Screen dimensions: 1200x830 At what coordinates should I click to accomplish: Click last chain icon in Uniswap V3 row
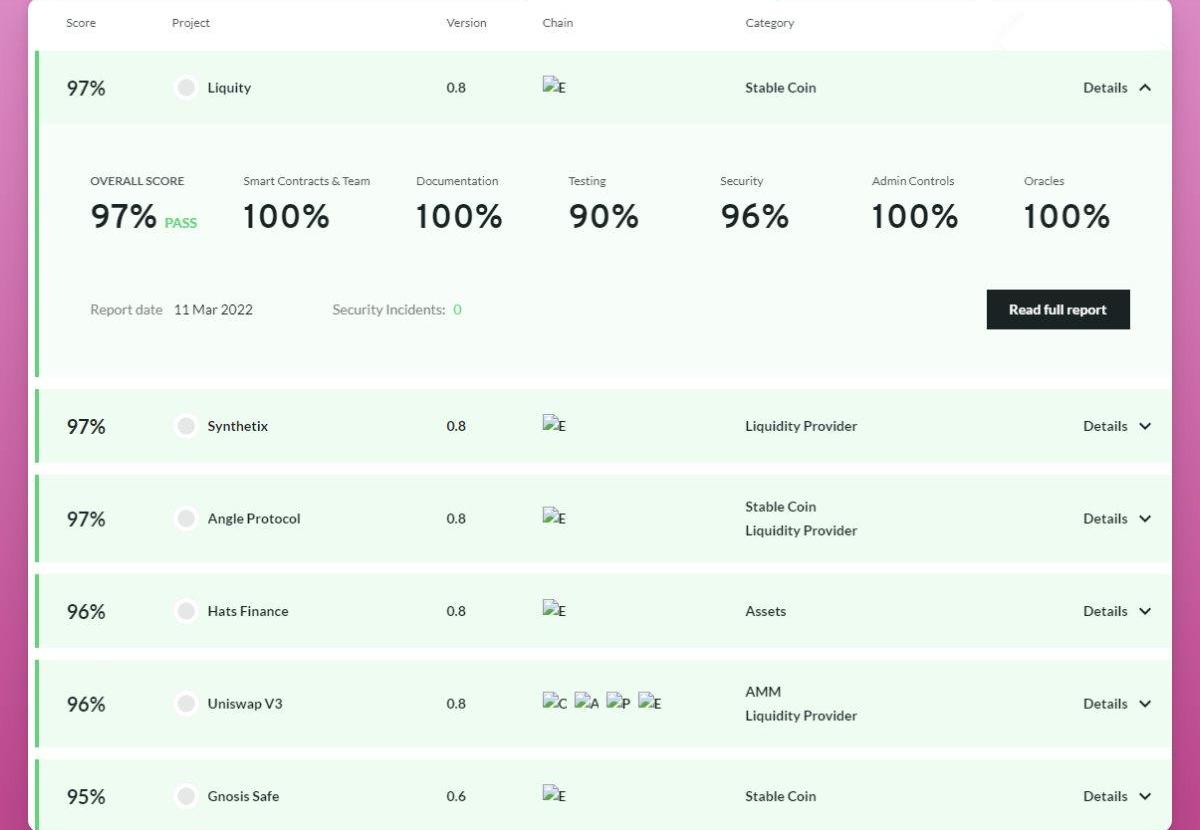[x=650, y=703]
